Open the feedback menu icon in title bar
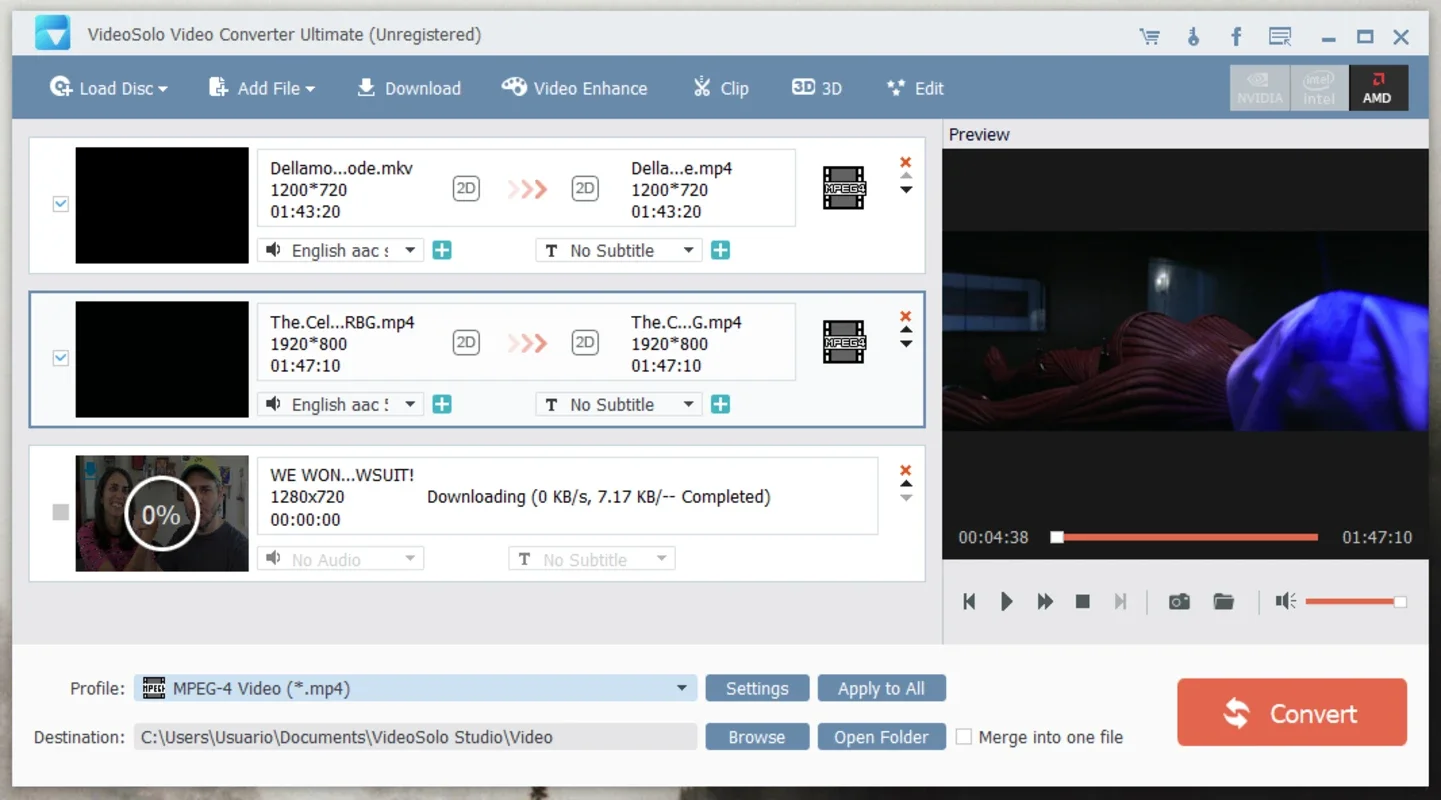Viewport: 1441px width, 800px height. [x=1280, y=37]
